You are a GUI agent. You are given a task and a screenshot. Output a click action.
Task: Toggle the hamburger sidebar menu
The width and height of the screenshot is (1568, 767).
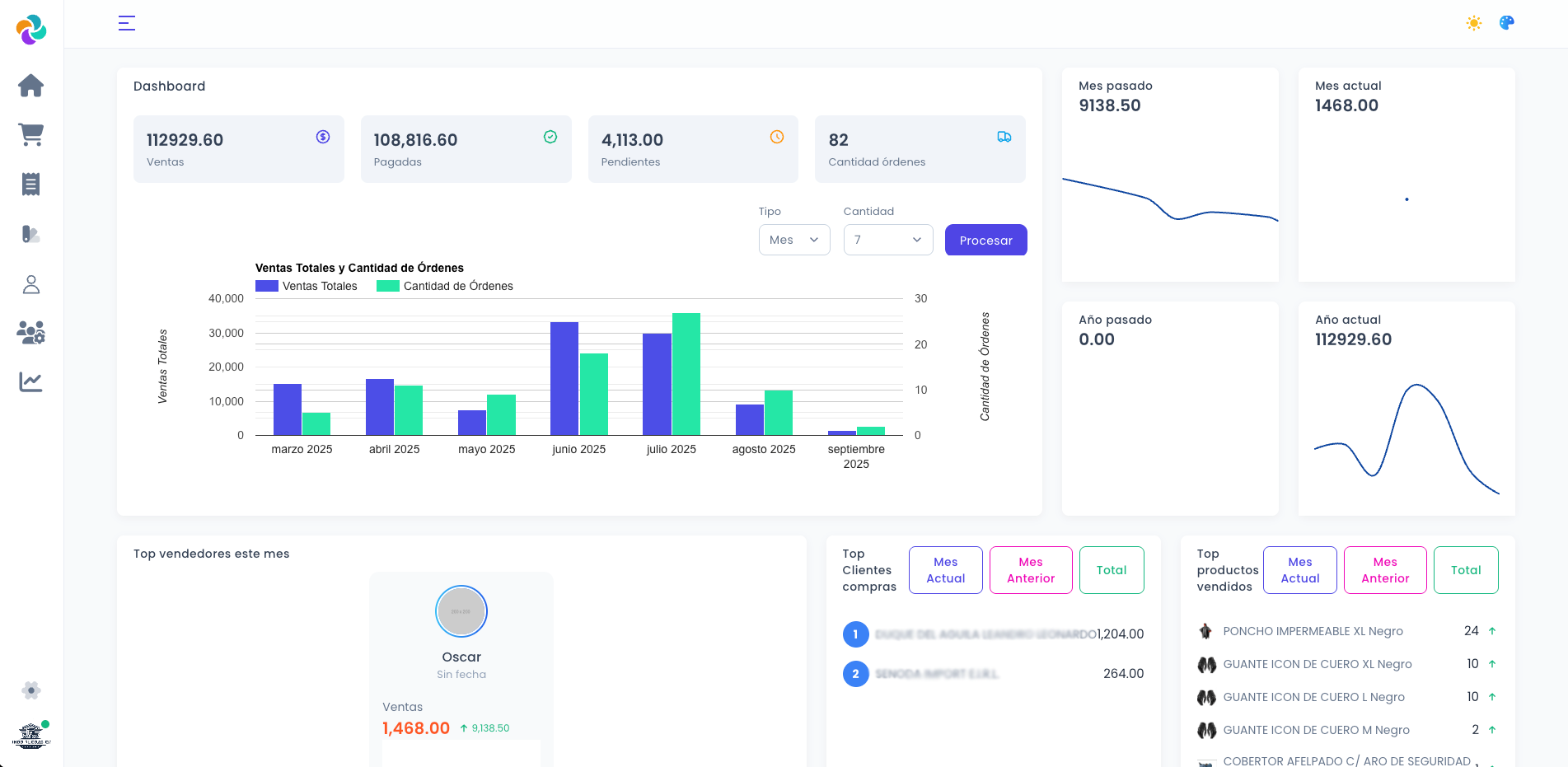click(x=127, y=23)
